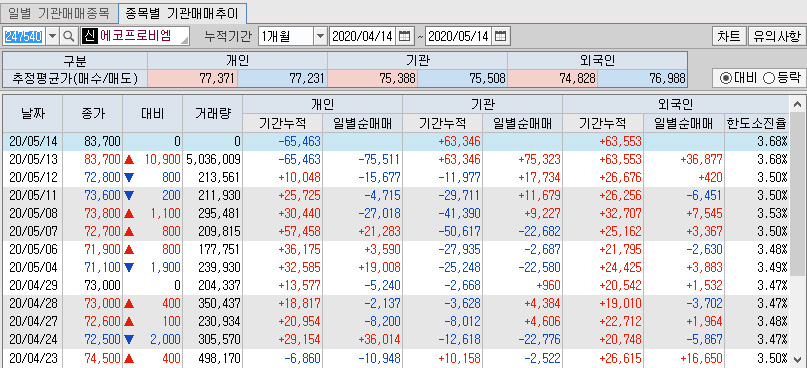
Task: Click the 10,900 change value
Action: tap(163, 160)
